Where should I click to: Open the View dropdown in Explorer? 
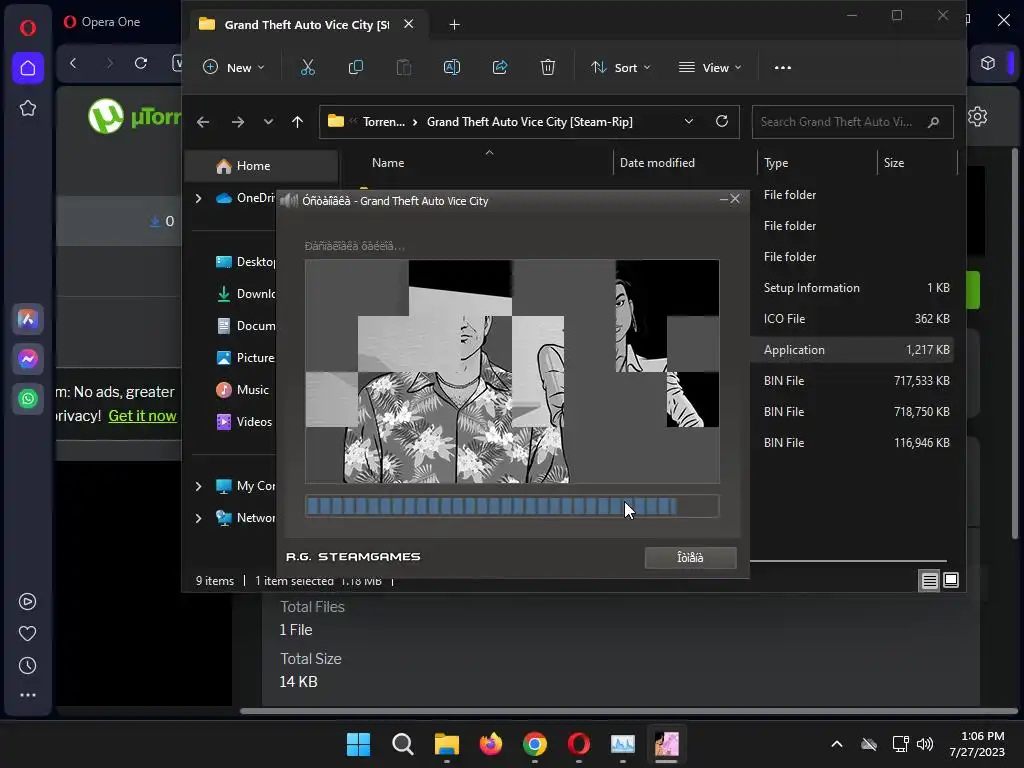[x=710, y=67]
